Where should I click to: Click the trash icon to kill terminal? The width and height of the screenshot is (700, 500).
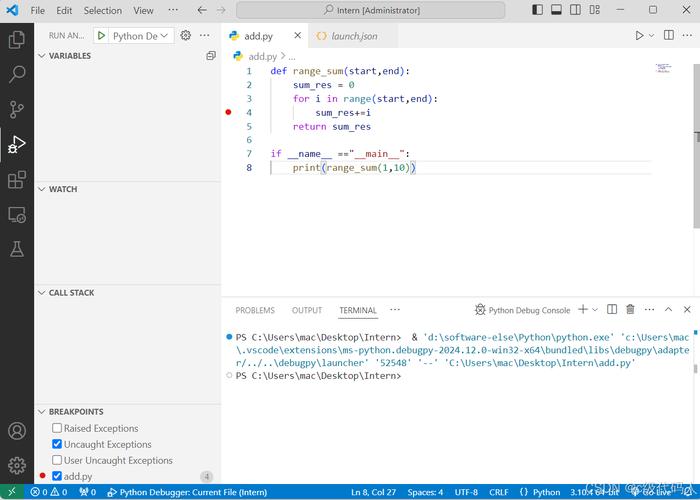[630, 310]
